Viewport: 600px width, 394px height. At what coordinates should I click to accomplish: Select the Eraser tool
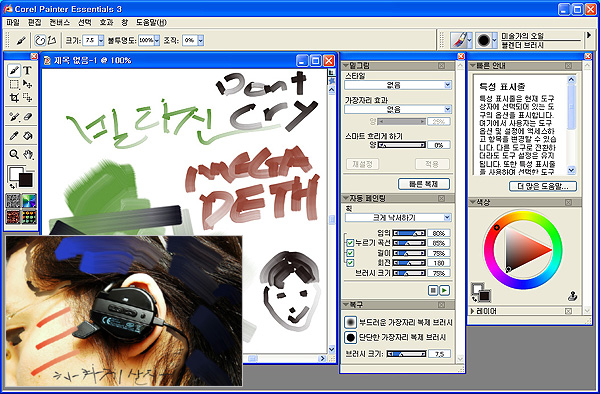(27, 117)
